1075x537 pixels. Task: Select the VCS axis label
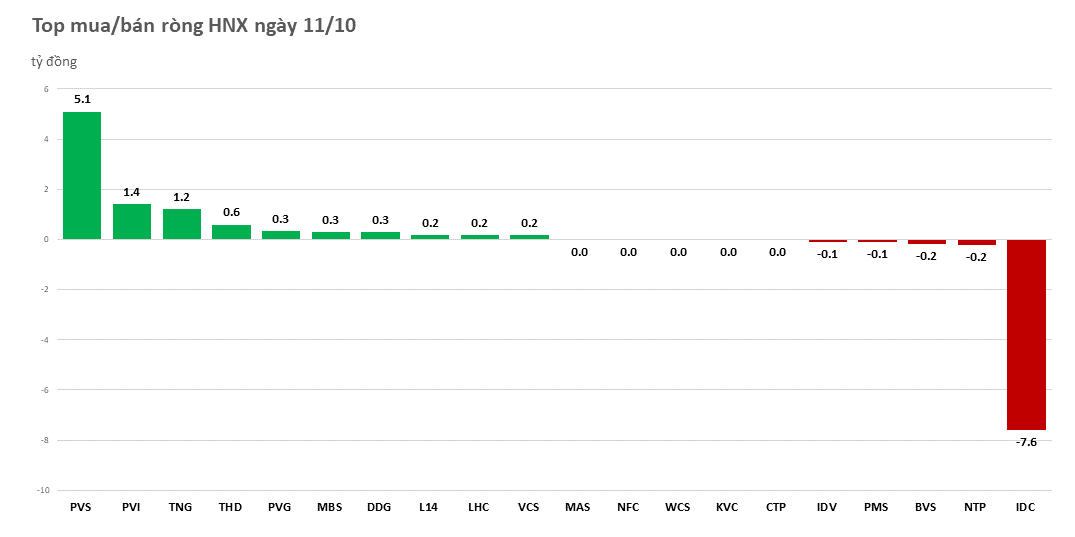[528, 507]
